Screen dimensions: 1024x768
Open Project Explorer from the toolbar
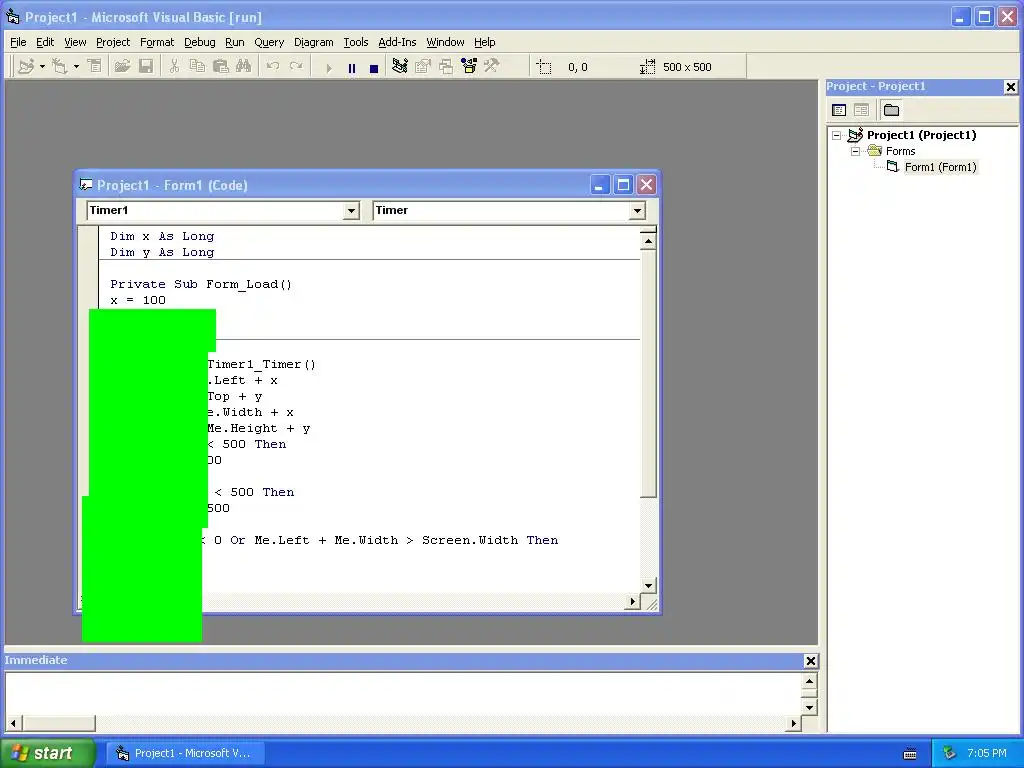point(400,67)
